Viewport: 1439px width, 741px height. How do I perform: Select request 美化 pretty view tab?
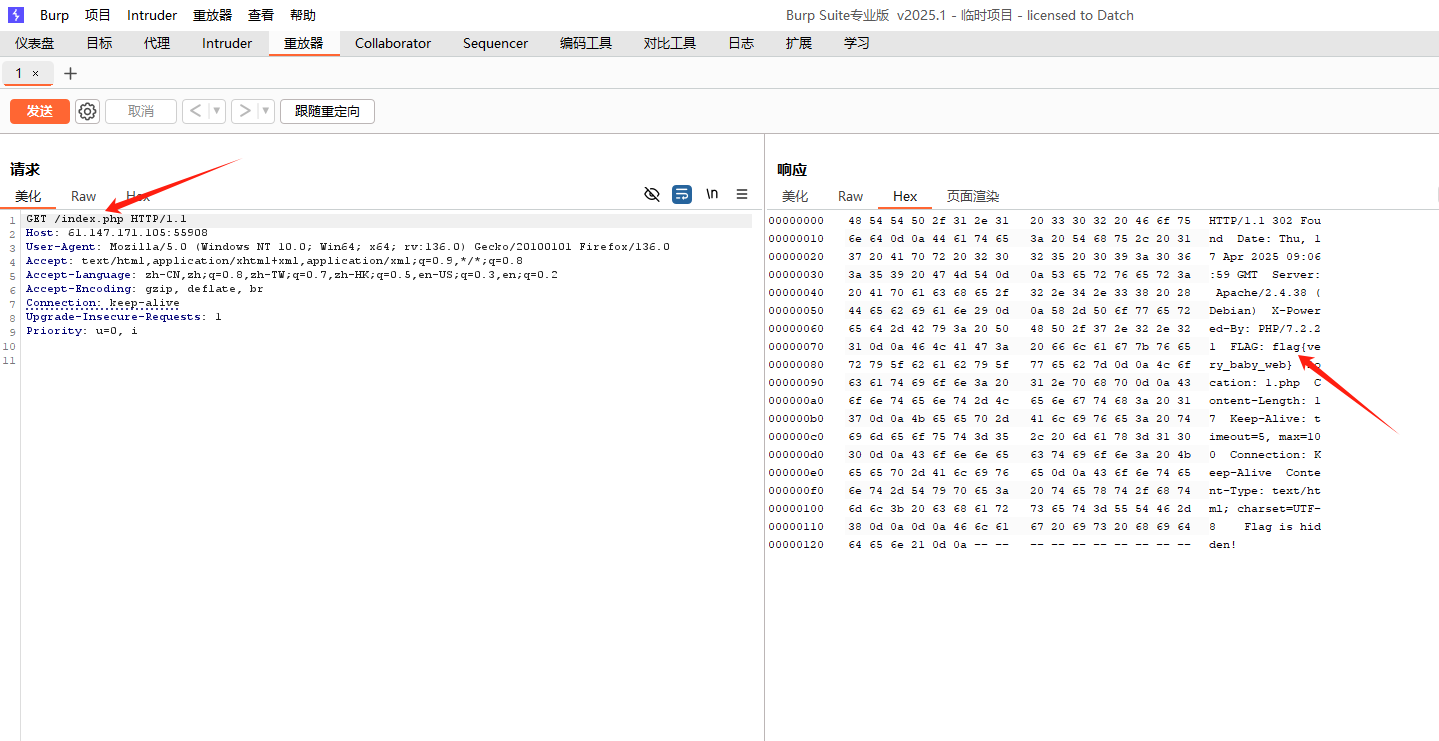[x=28, y=196]
